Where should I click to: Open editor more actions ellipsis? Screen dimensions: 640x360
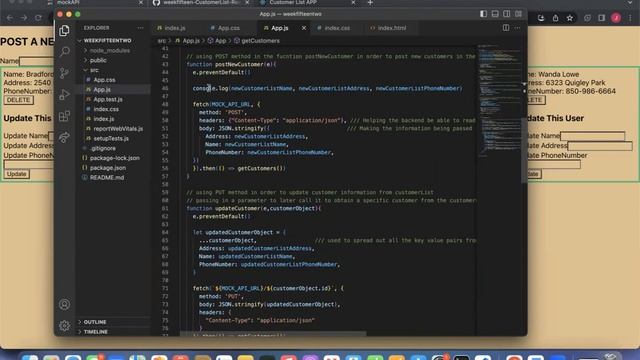517,28
